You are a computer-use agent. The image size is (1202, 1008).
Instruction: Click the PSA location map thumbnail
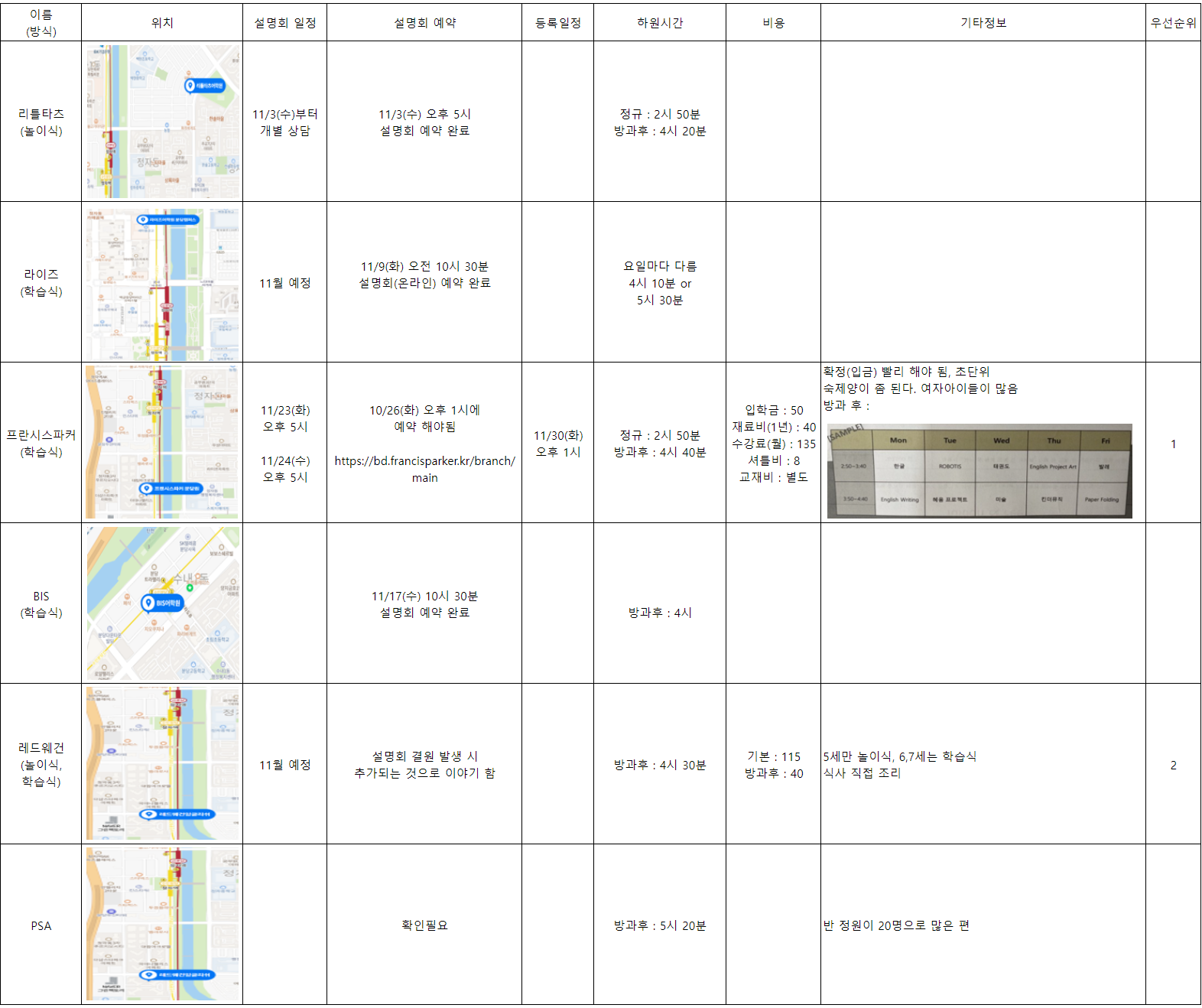pyautogui.click(x=163, y=925)
